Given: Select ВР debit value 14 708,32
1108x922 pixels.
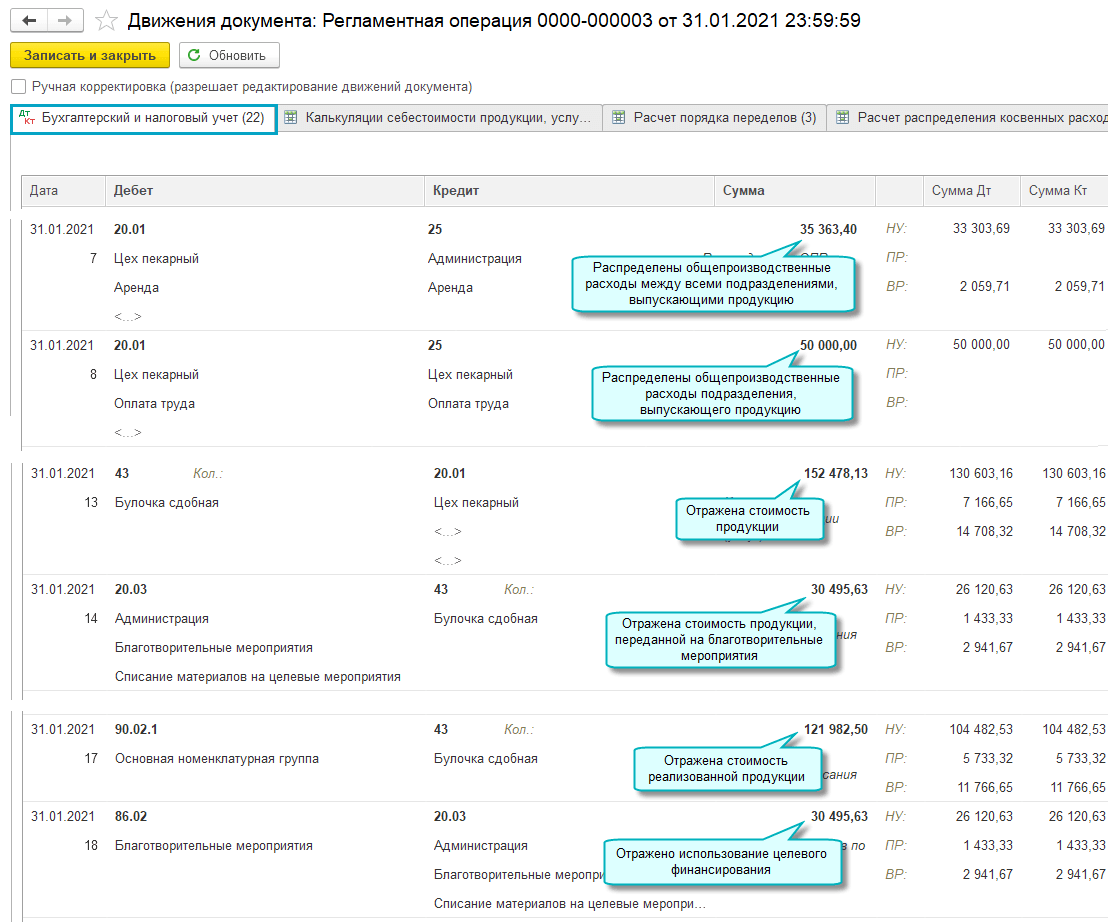Looking at the screenshot, I should [x=984, y=531].
